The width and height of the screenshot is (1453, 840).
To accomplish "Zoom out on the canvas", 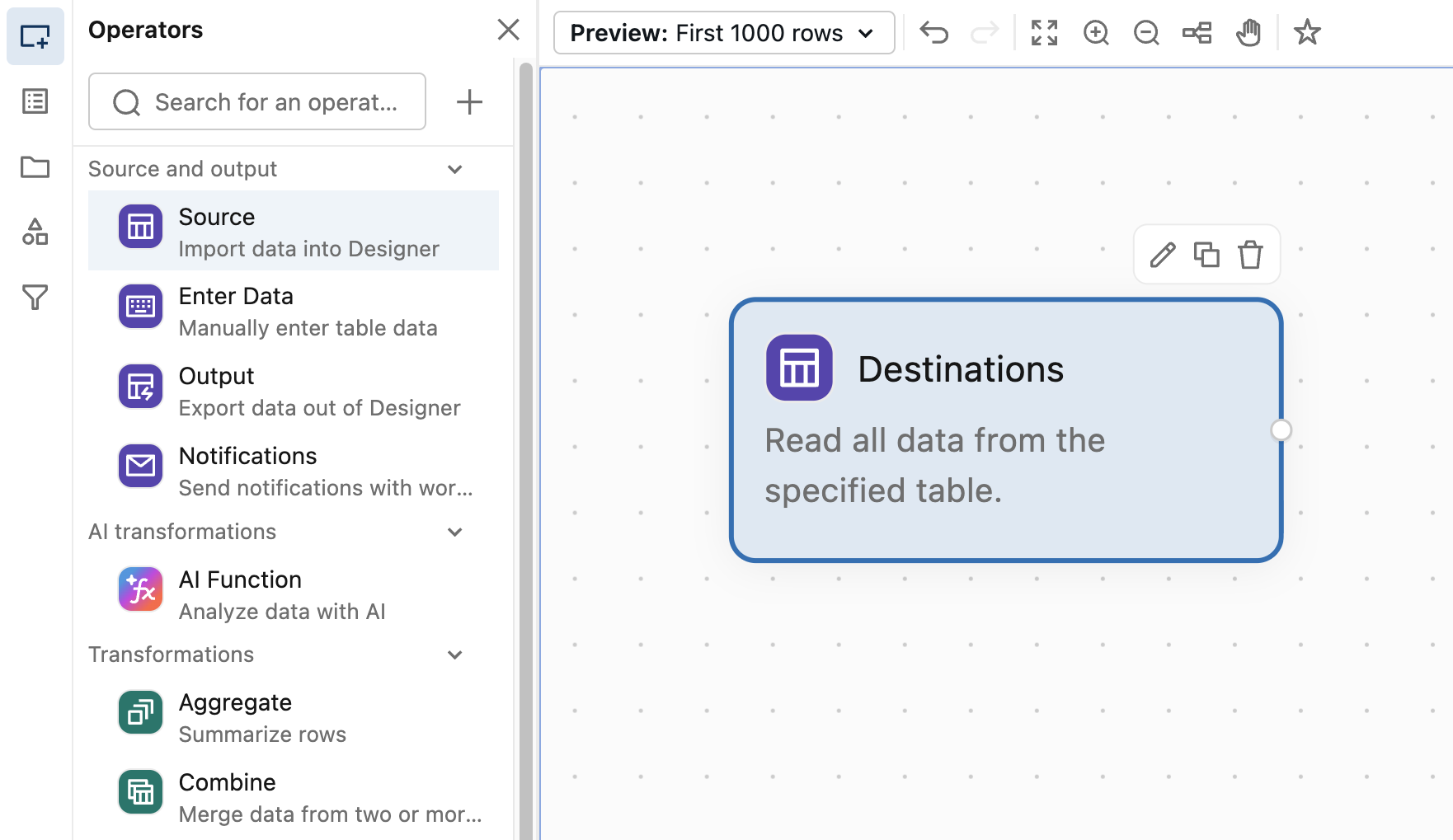I will tap(1146, 33).
